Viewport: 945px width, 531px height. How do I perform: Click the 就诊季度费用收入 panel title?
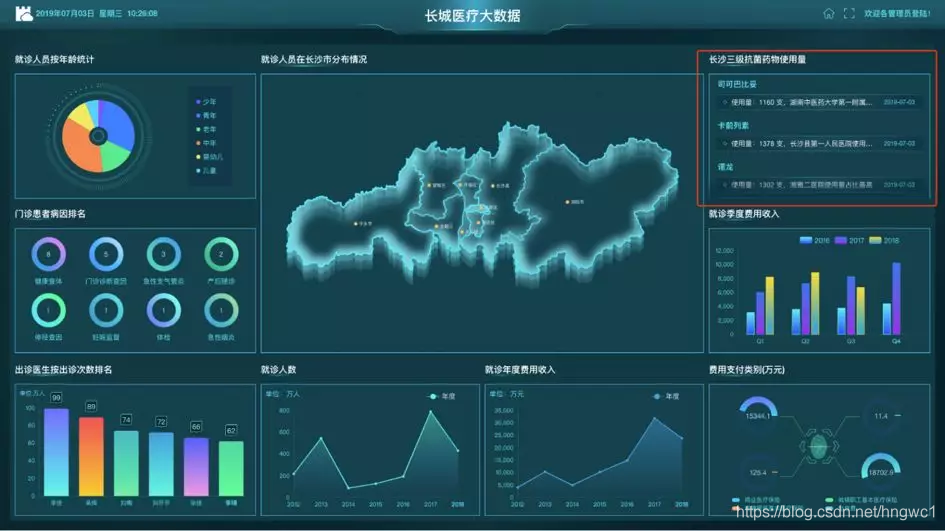[744, 214]
